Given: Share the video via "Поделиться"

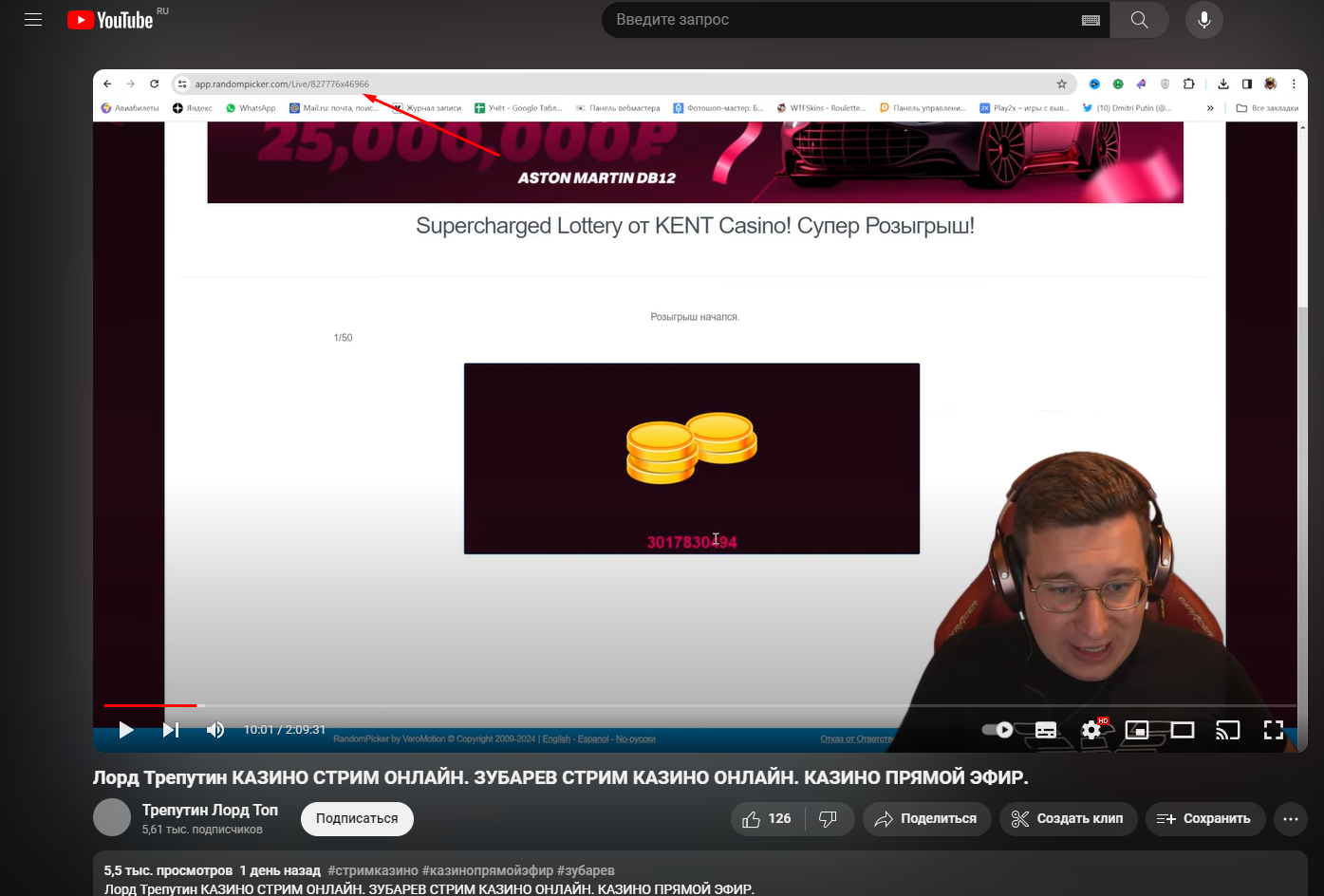Looking at the screenshot, I should pyautogui.click(x=926, y=819).
